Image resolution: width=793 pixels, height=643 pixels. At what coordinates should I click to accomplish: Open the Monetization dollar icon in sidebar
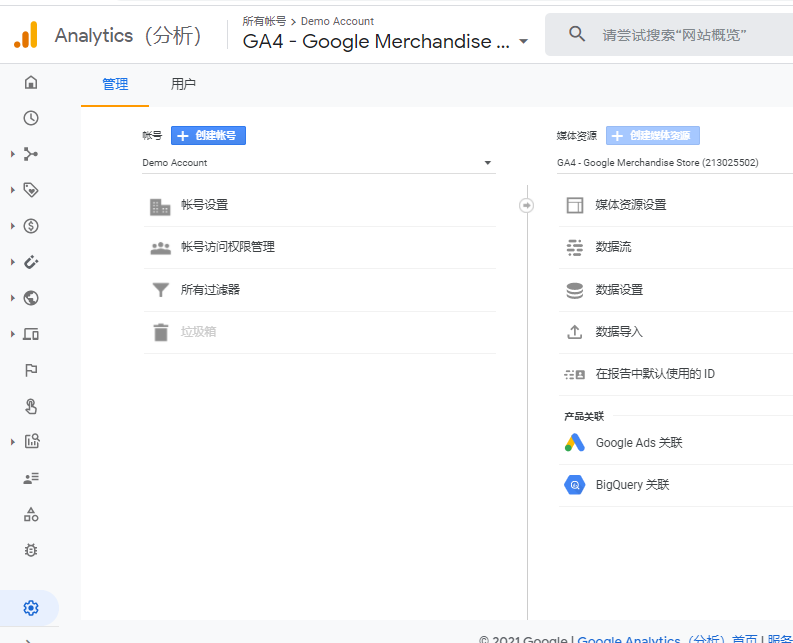coord(31,226)
